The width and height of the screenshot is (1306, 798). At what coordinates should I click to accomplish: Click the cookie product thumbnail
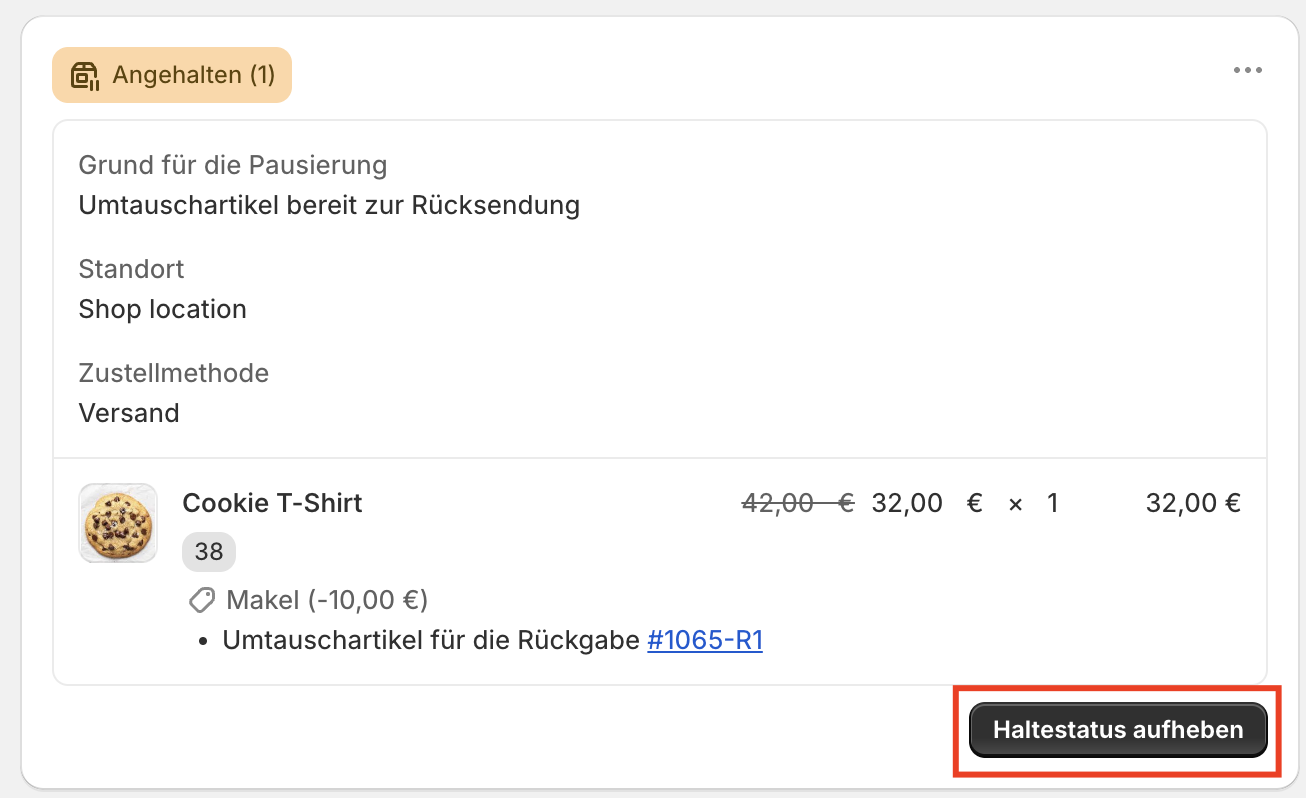coord(118,523)
